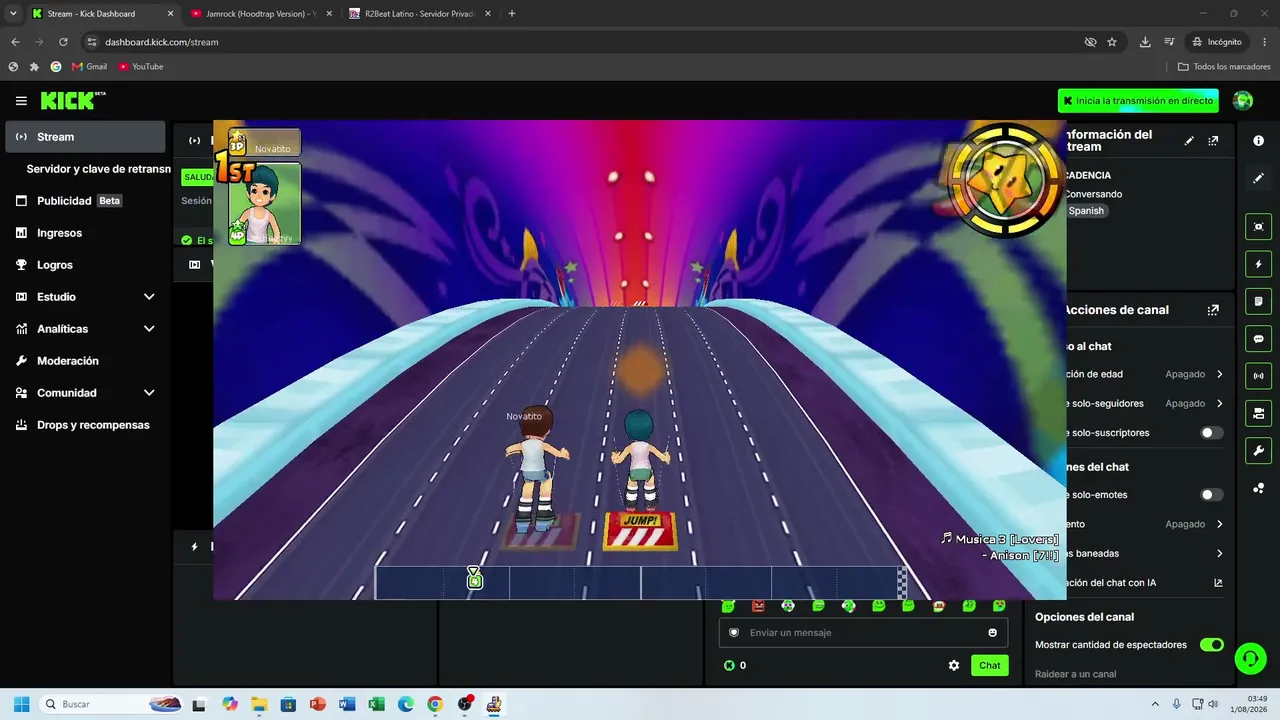
Task: Bookmark this page with the star icon
Action: pyautogui.click(x=1112, y=42)
